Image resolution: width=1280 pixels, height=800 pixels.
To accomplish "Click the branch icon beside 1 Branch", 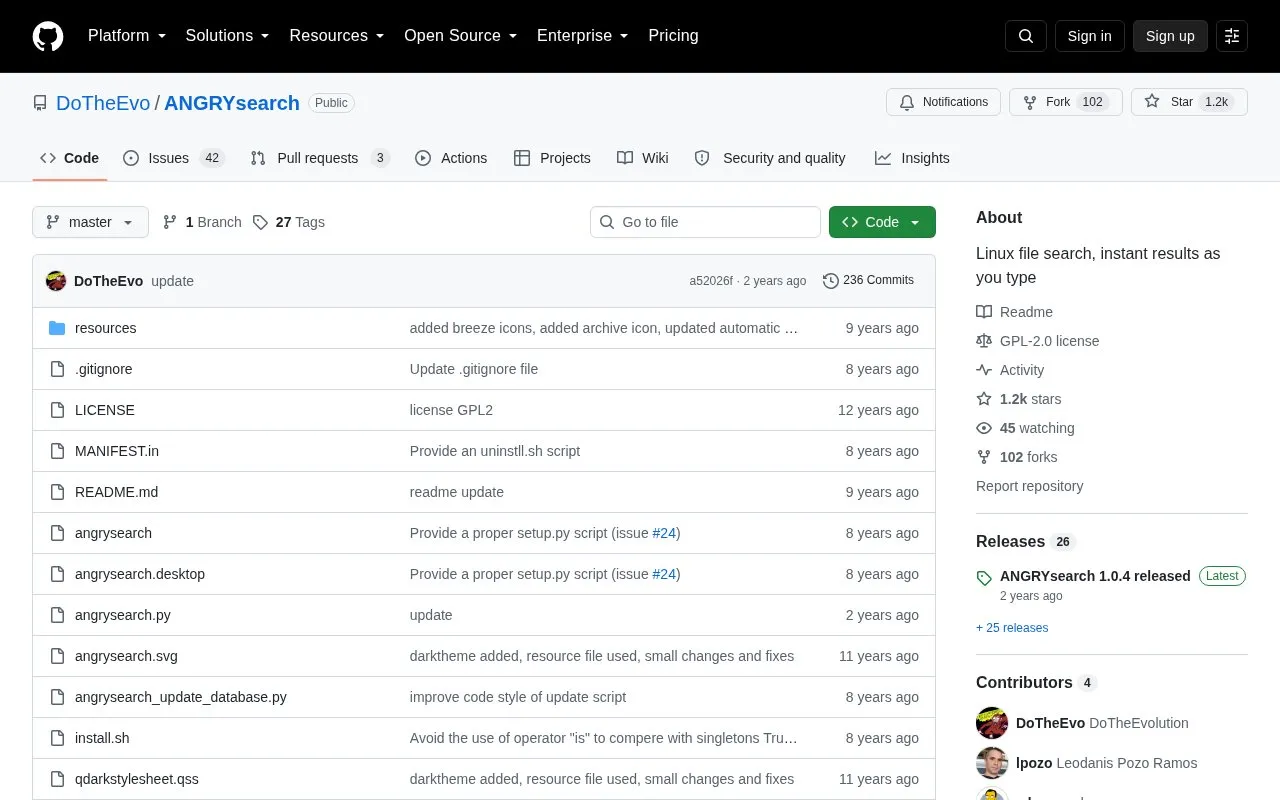I will (170, 222).
